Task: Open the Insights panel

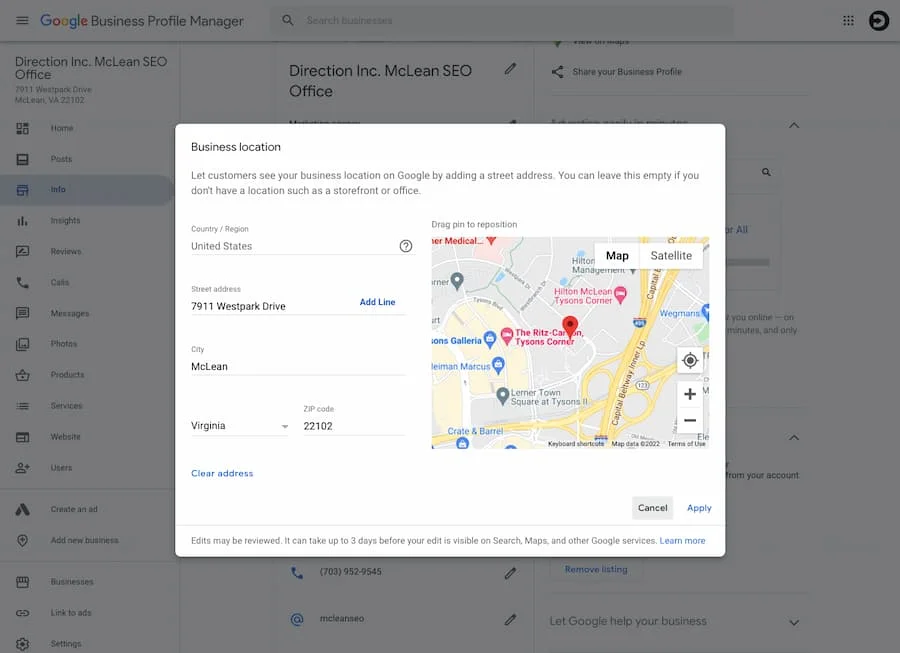Action: tap(64, 220)
